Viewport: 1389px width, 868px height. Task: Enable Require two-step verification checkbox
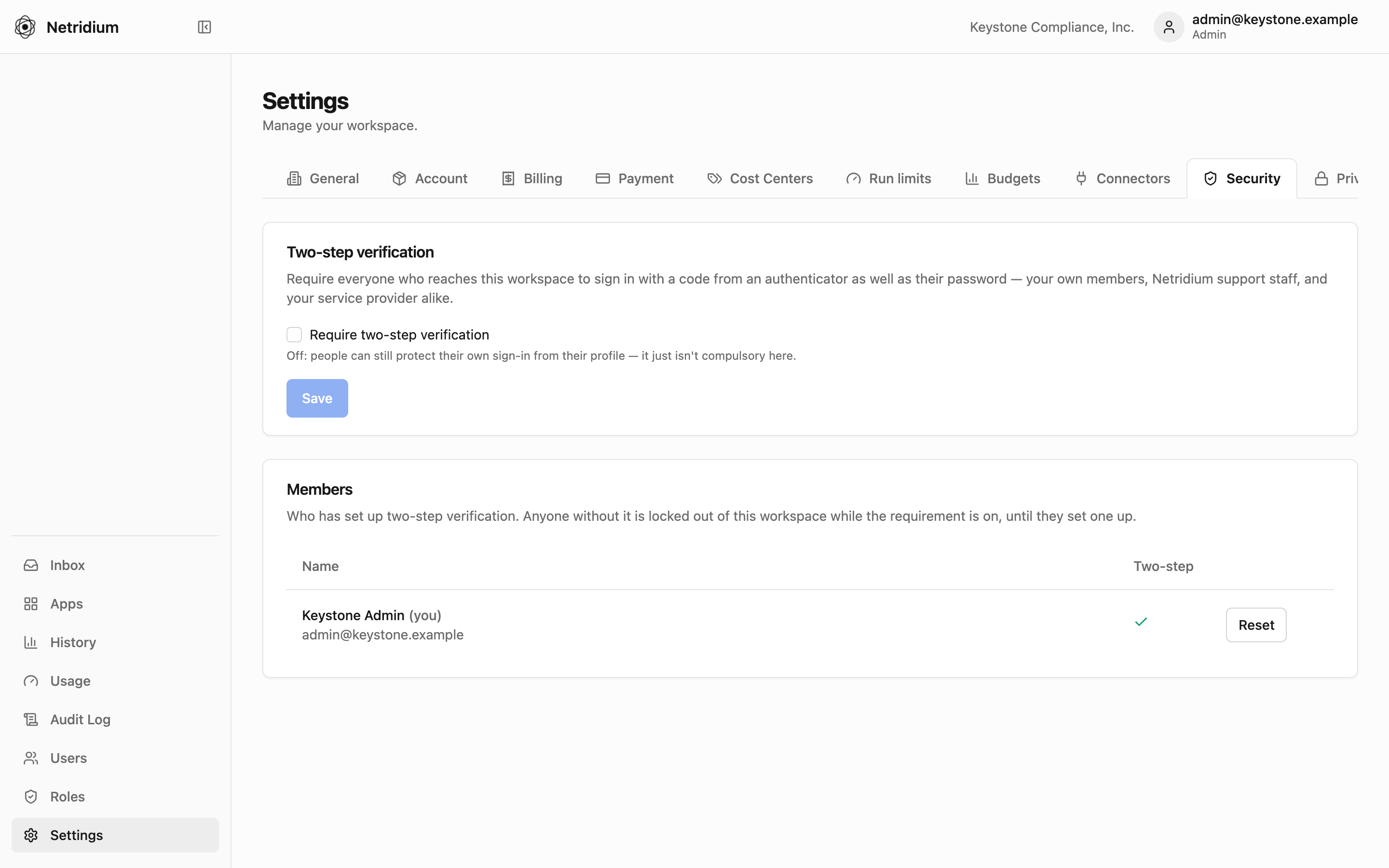(x=295, y=335)
